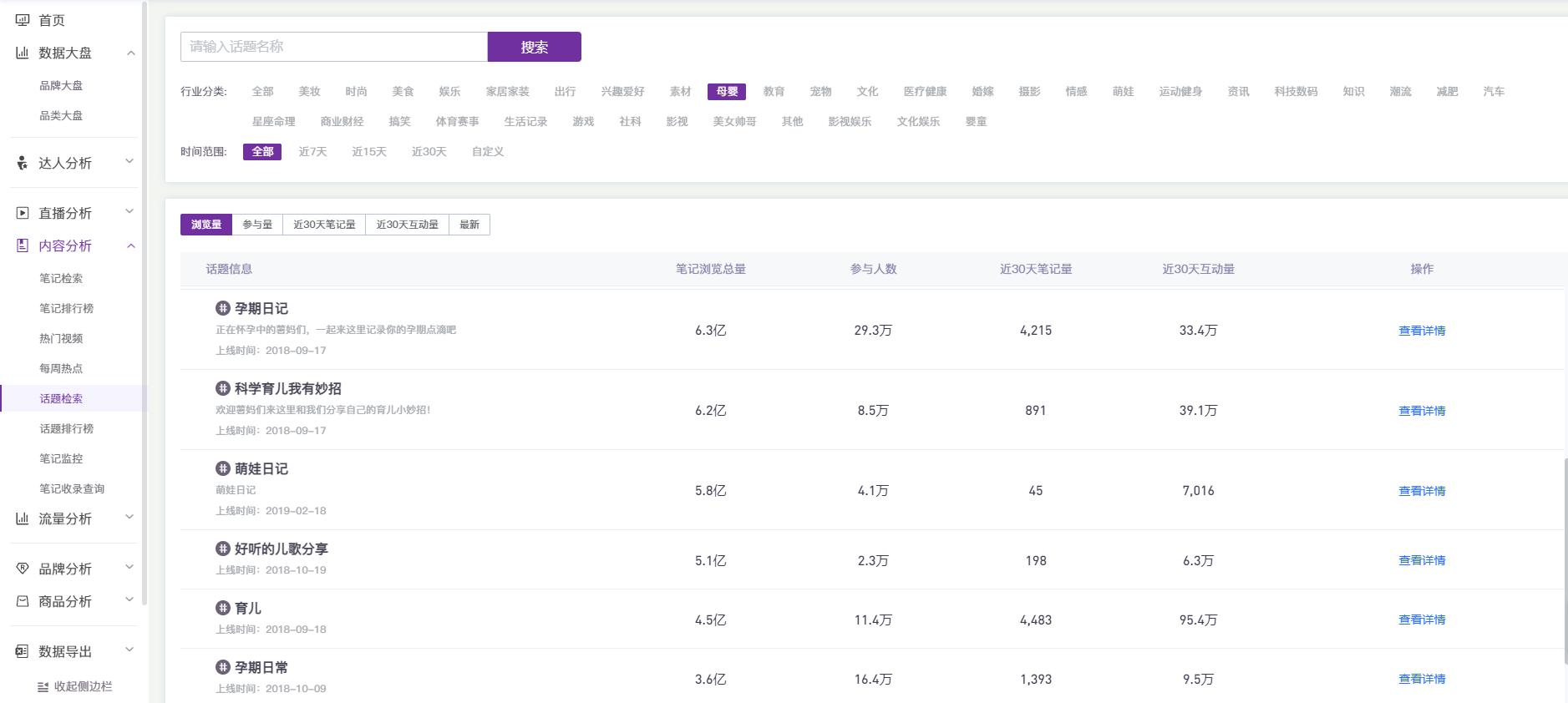Click the bag icon for 商品分析
Screen dimensions: 1568x703
23,601
